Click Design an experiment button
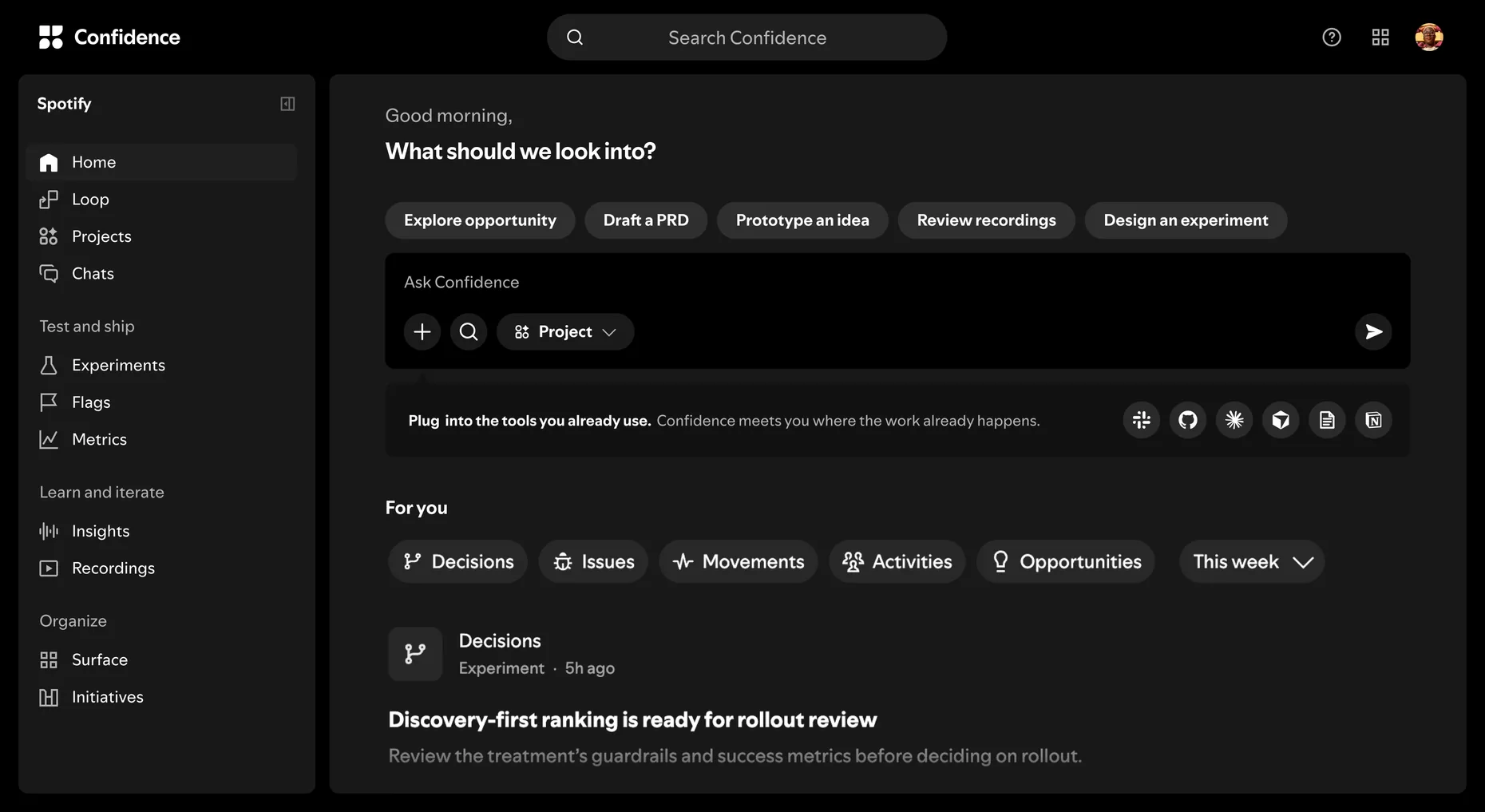The image size is (1485, 812). 1186,220
